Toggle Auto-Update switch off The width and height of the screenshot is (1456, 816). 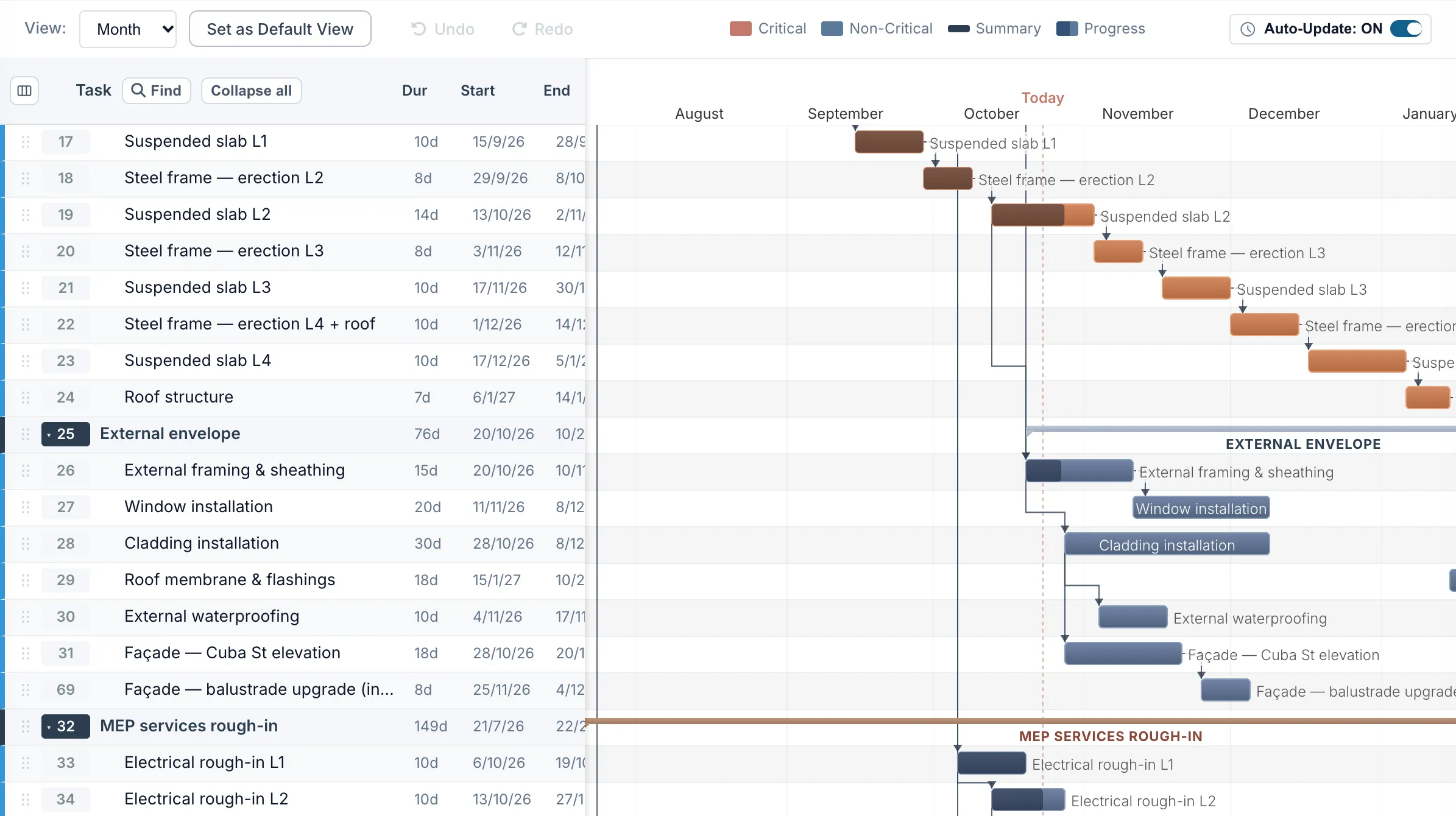(1406, 29)
